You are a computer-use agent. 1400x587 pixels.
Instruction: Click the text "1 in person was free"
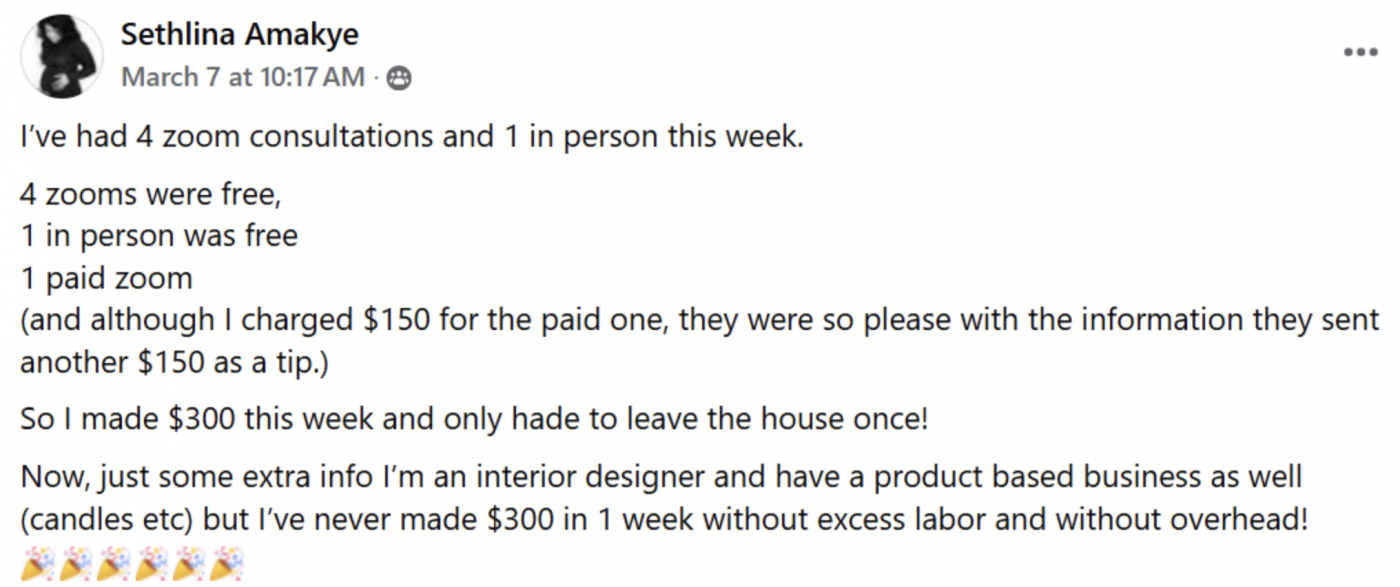[159, 236]
